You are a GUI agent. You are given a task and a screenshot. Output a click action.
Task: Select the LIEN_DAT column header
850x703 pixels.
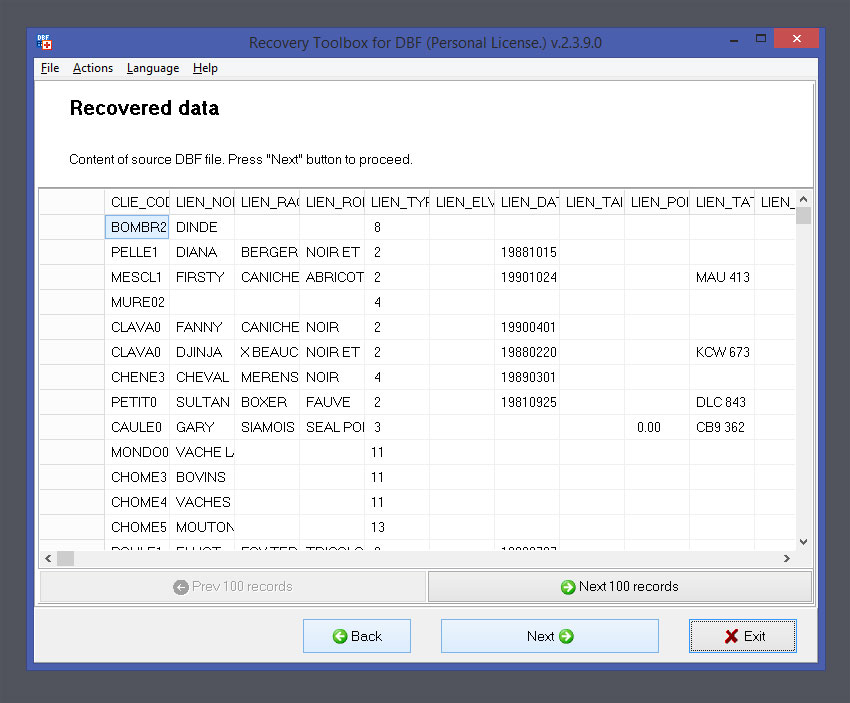point(527,202)
